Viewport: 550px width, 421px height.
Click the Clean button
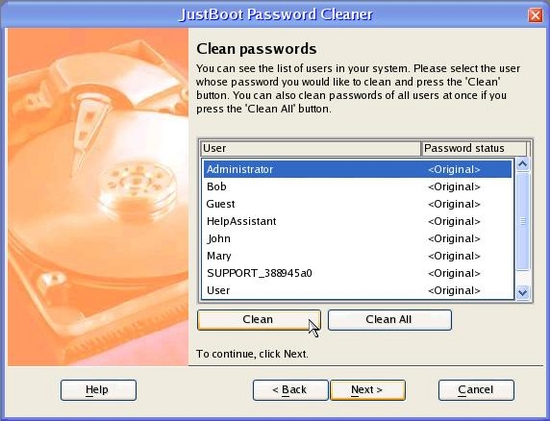click(259, 320)
